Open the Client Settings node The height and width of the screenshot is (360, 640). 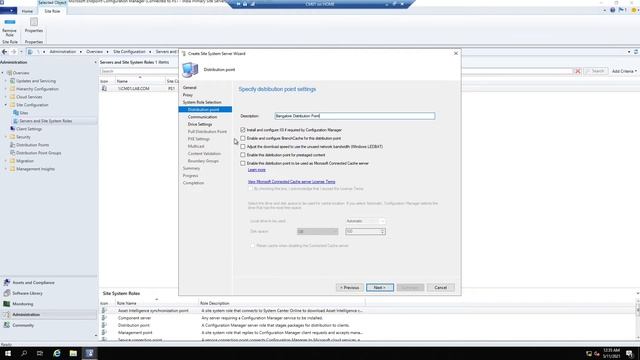[x=29, y=129]
